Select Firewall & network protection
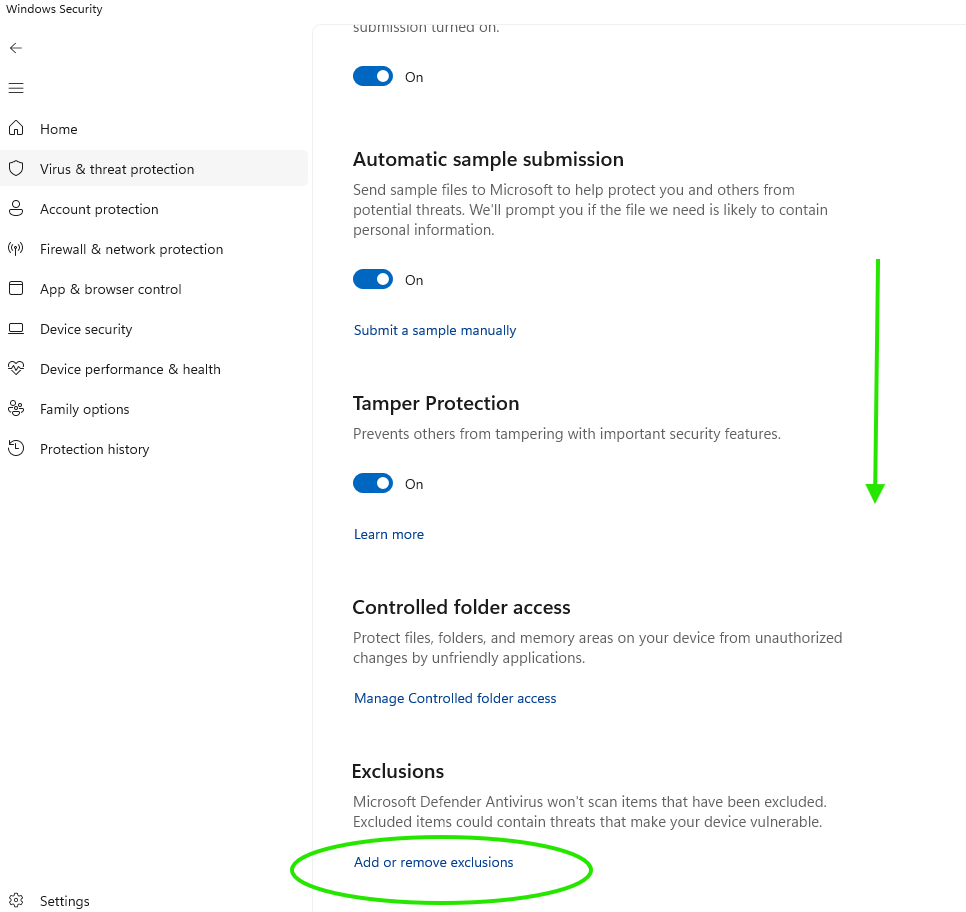This screenshot has width=966, height=912. pos(131,248)
